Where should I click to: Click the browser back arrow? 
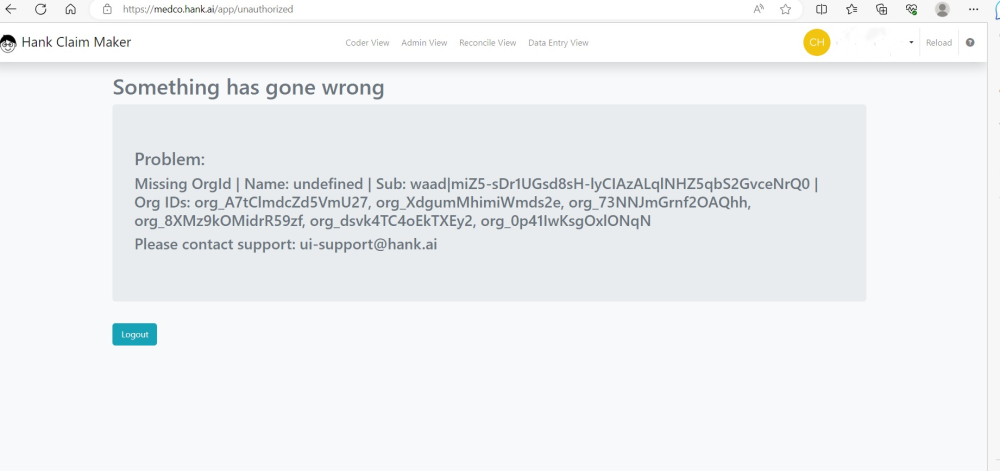pos(12,9)
